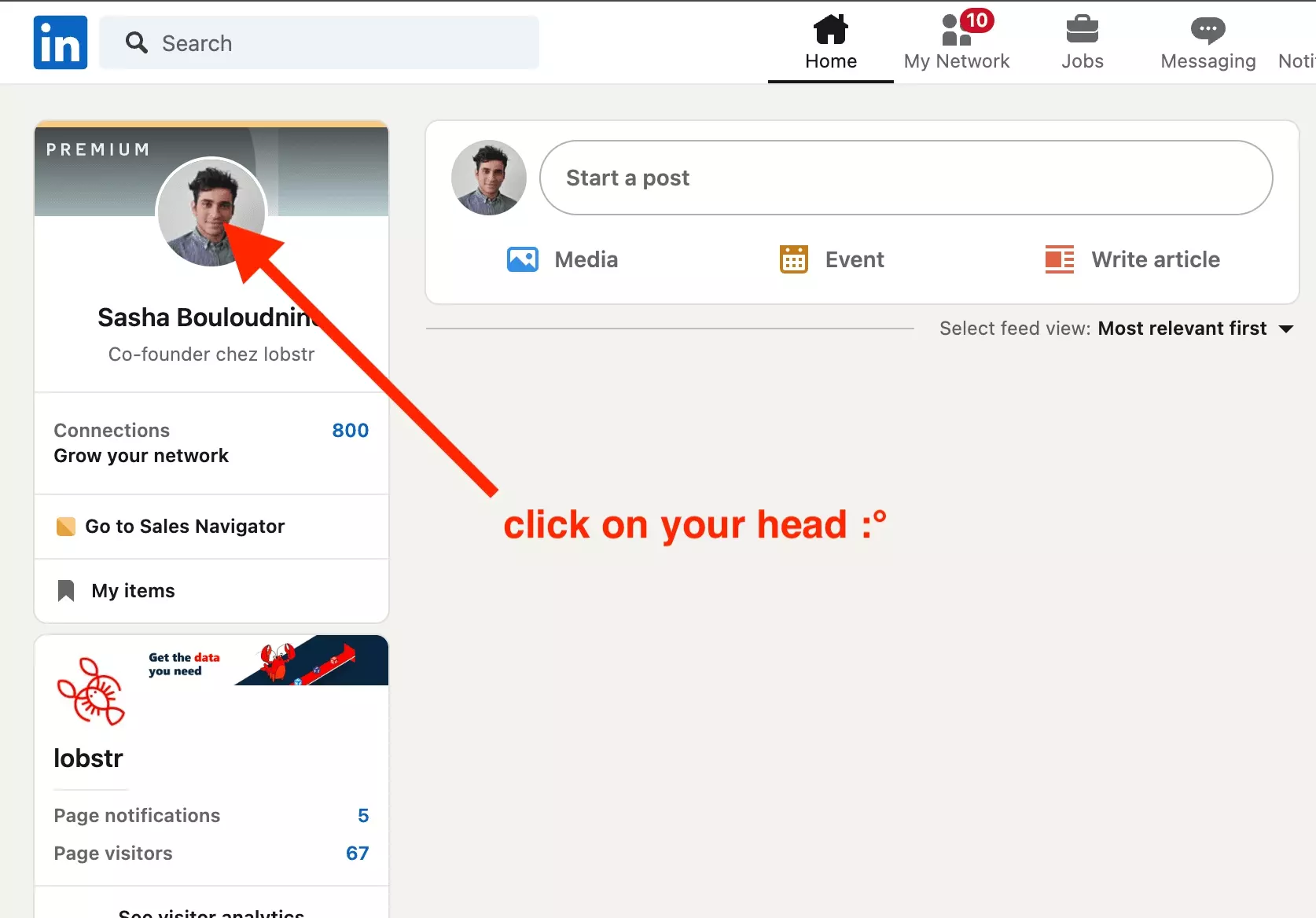
Task: Open your Connections count link
Action: (x=350, y=430)
